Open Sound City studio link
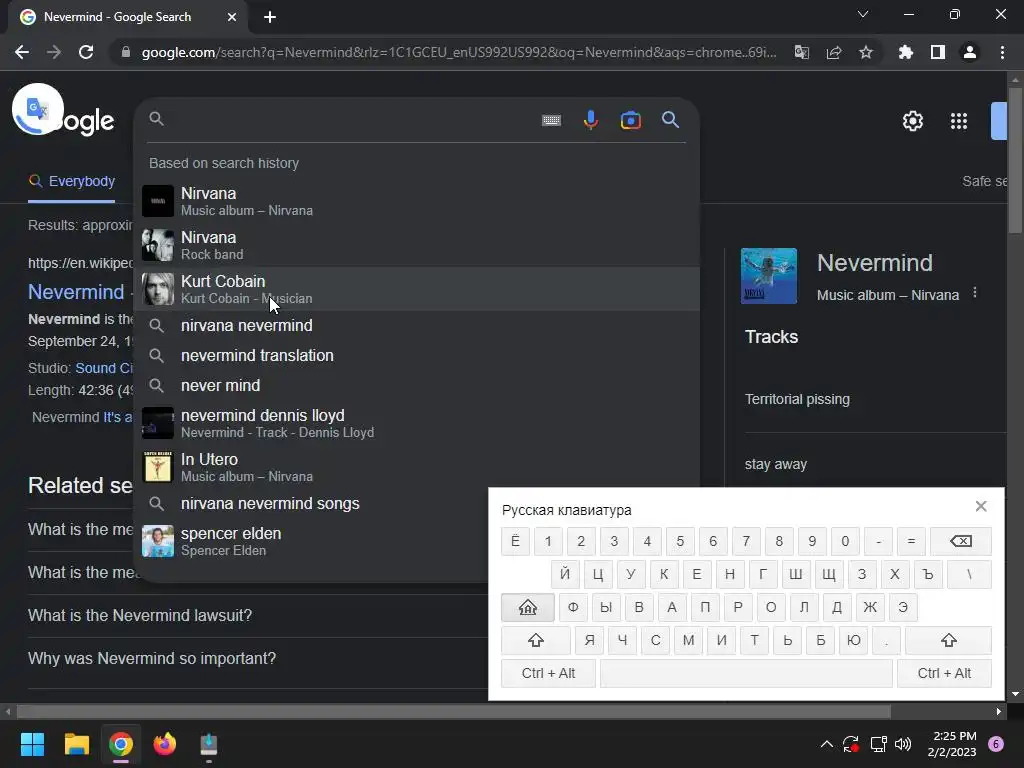This screenshot has width=1024, height=768. (104, 368)
